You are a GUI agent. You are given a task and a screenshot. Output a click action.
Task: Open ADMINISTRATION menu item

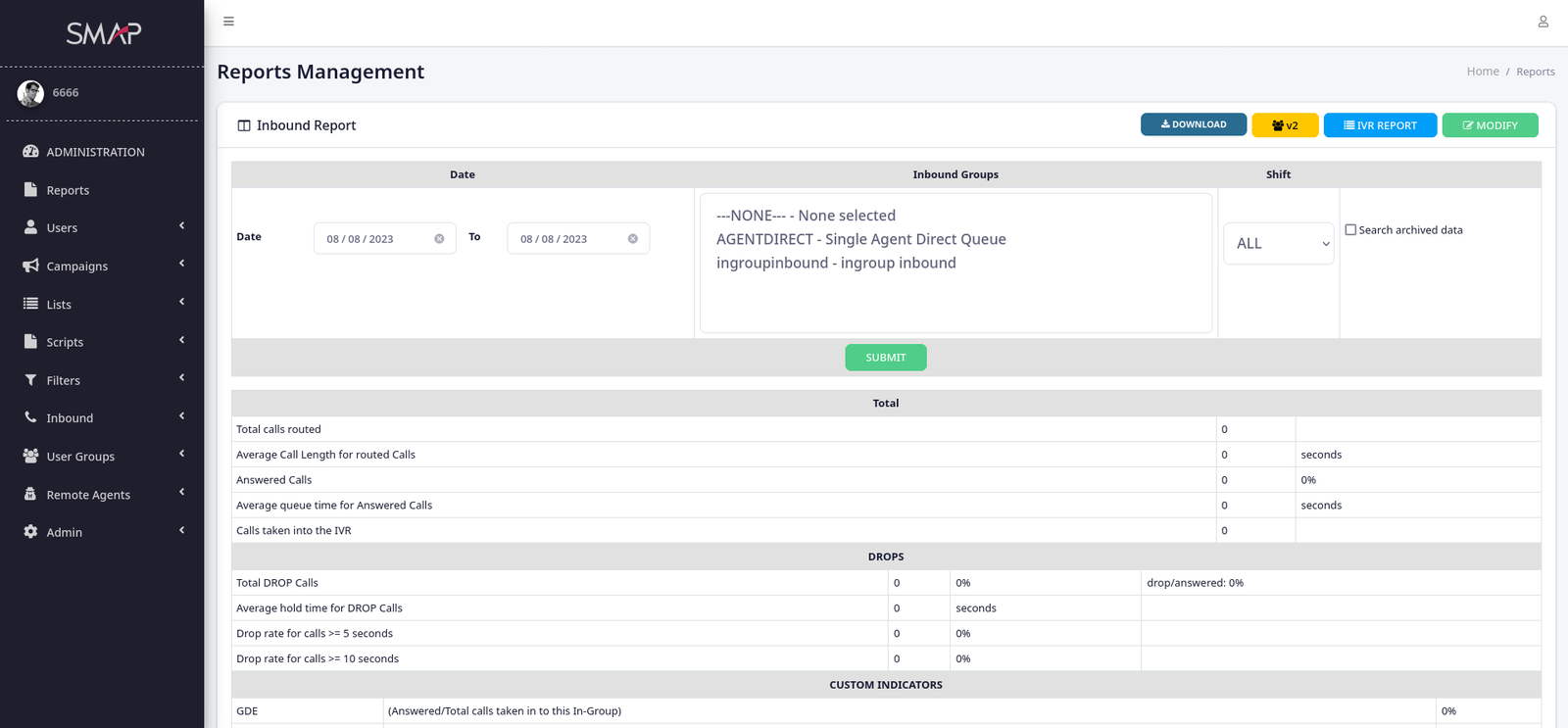coord(96,152)
